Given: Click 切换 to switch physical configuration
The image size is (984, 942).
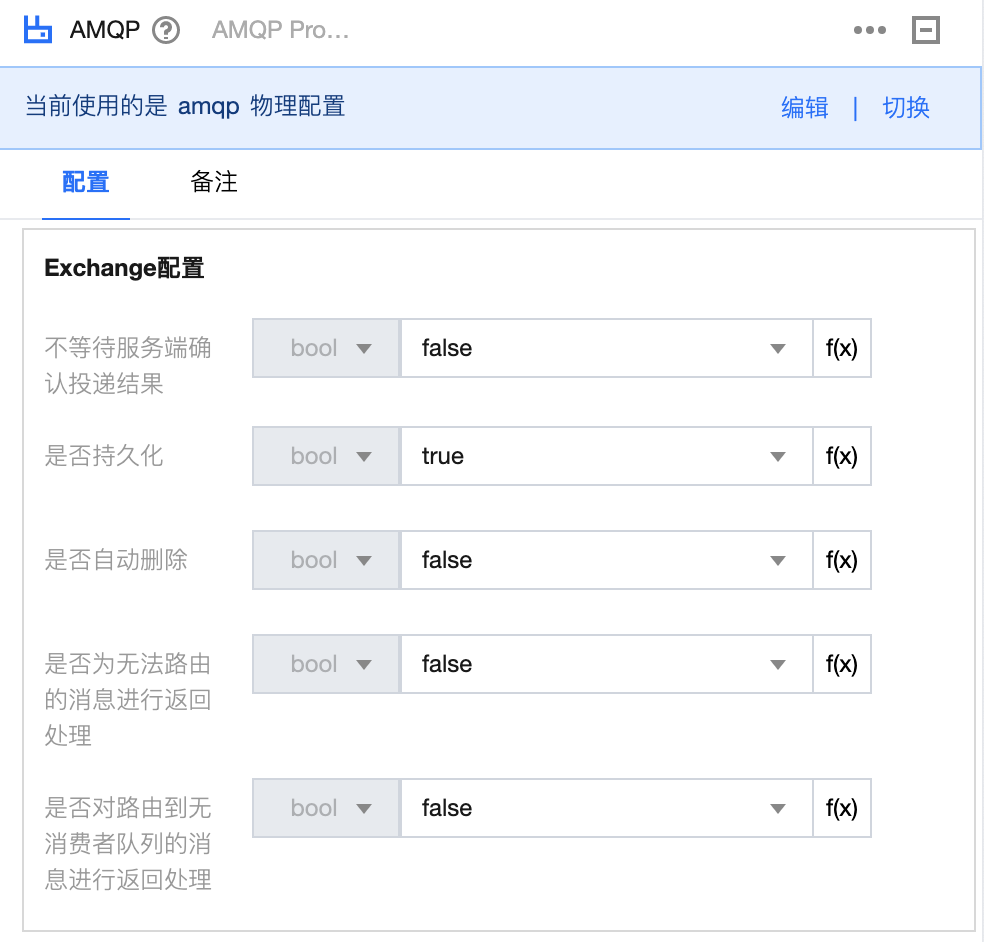Looking at the screenshot, I should pos(905,107).
